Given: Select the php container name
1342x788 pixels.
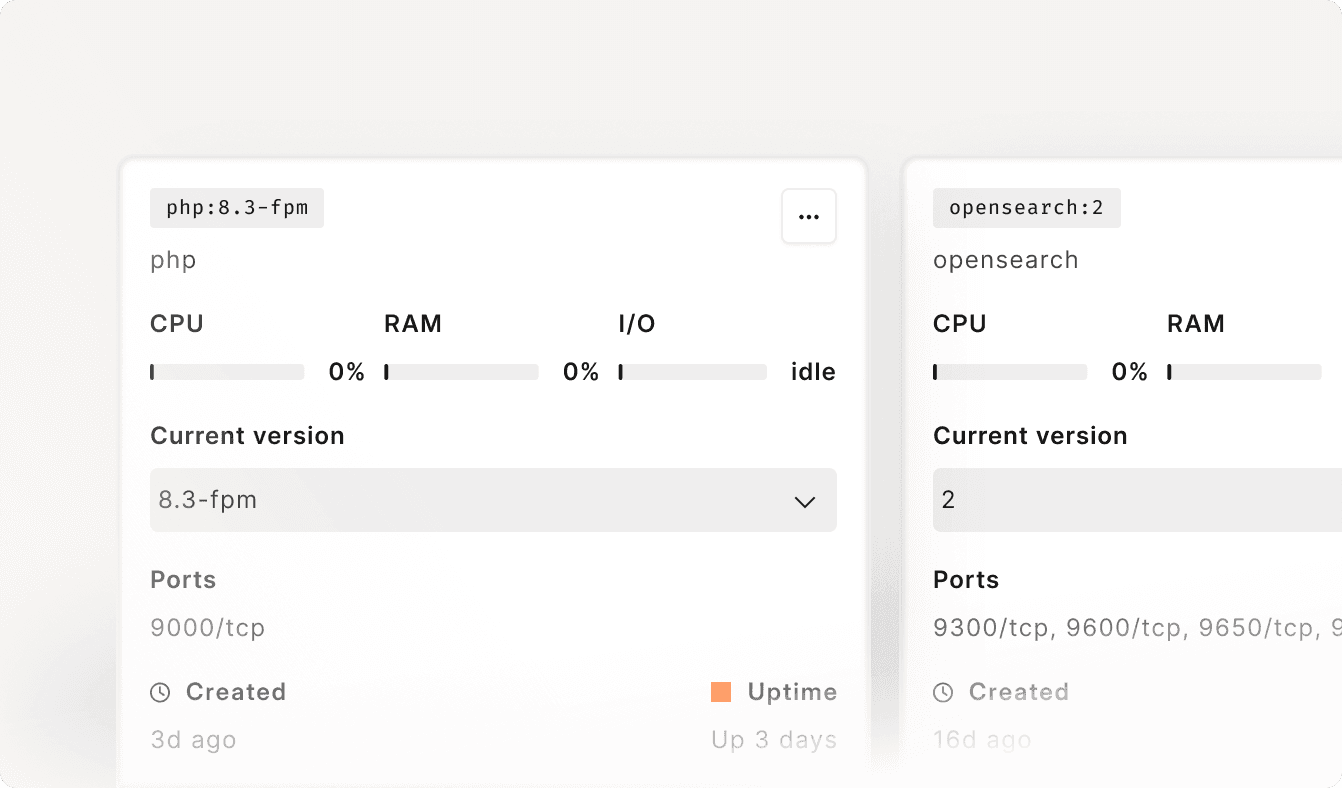Looking at the screenshot, I should (174, 261).
